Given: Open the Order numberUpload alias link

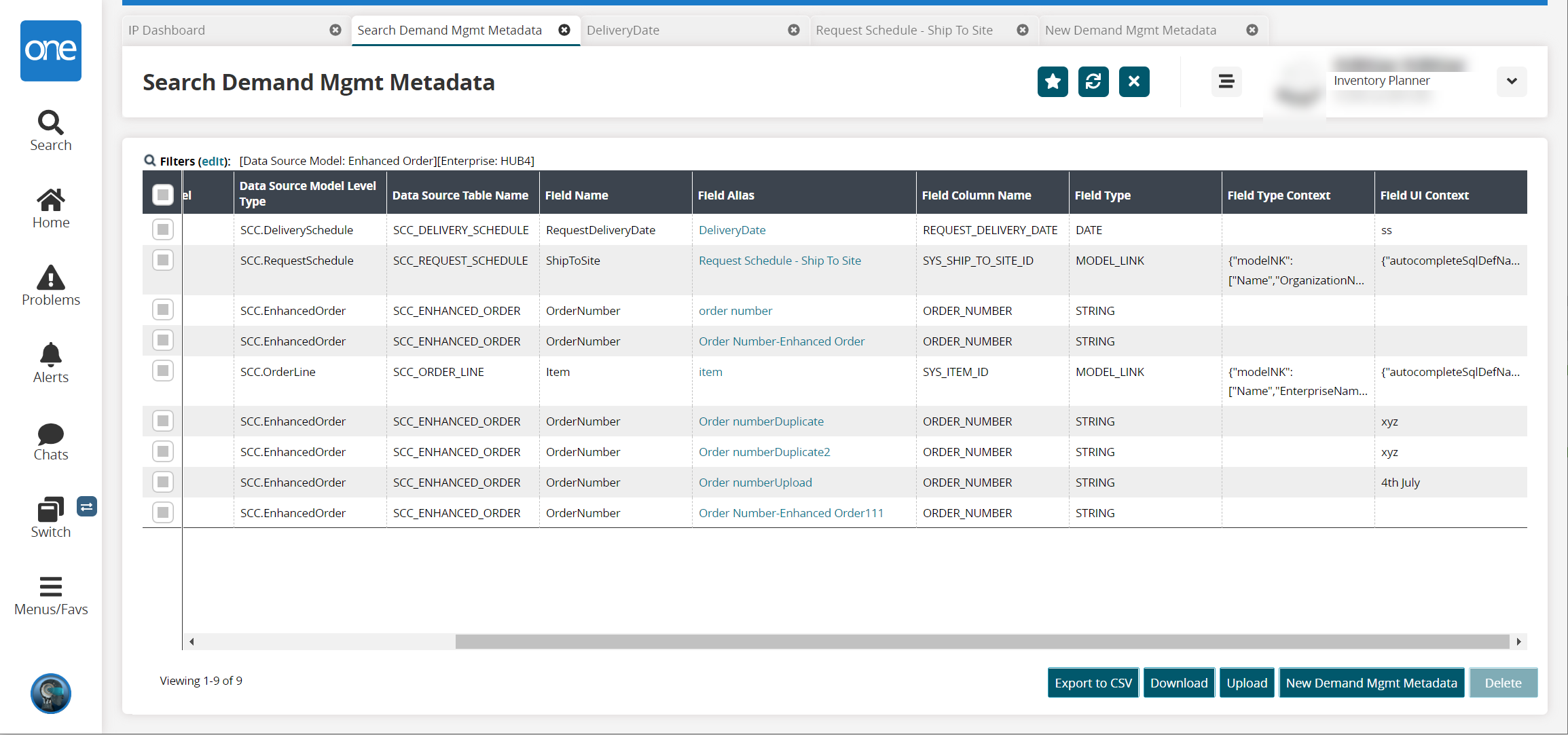Looking at the screenshot, I should [x=755, y=483].
